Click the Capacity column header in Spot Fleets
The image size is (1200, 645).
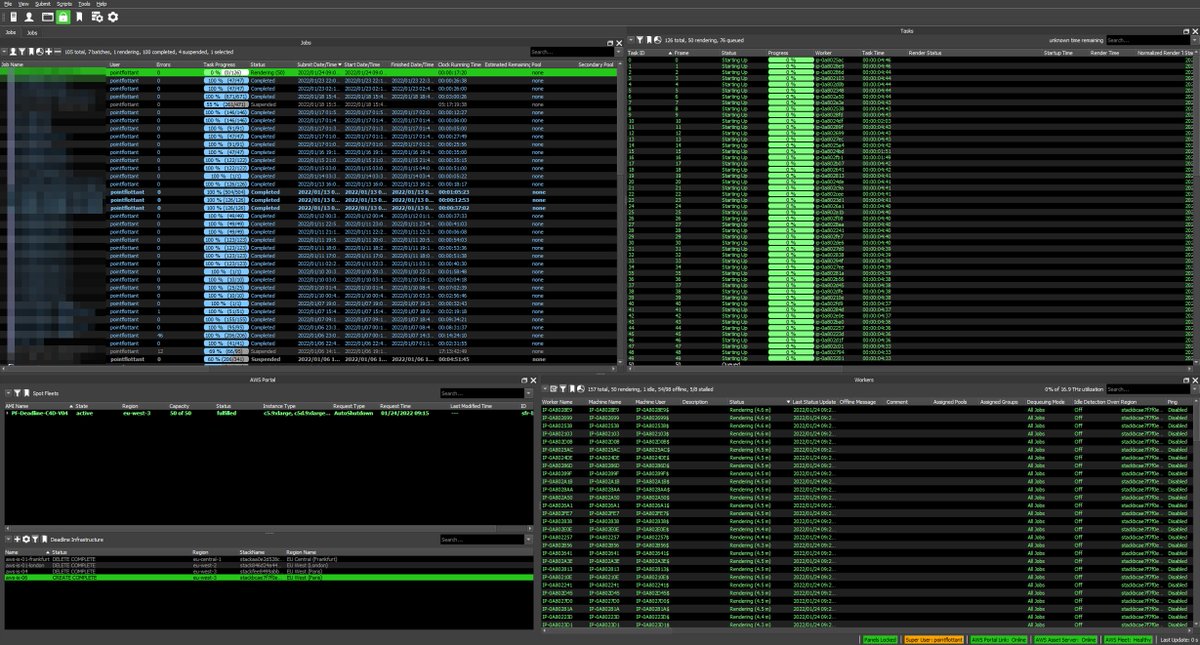[179, 406]
